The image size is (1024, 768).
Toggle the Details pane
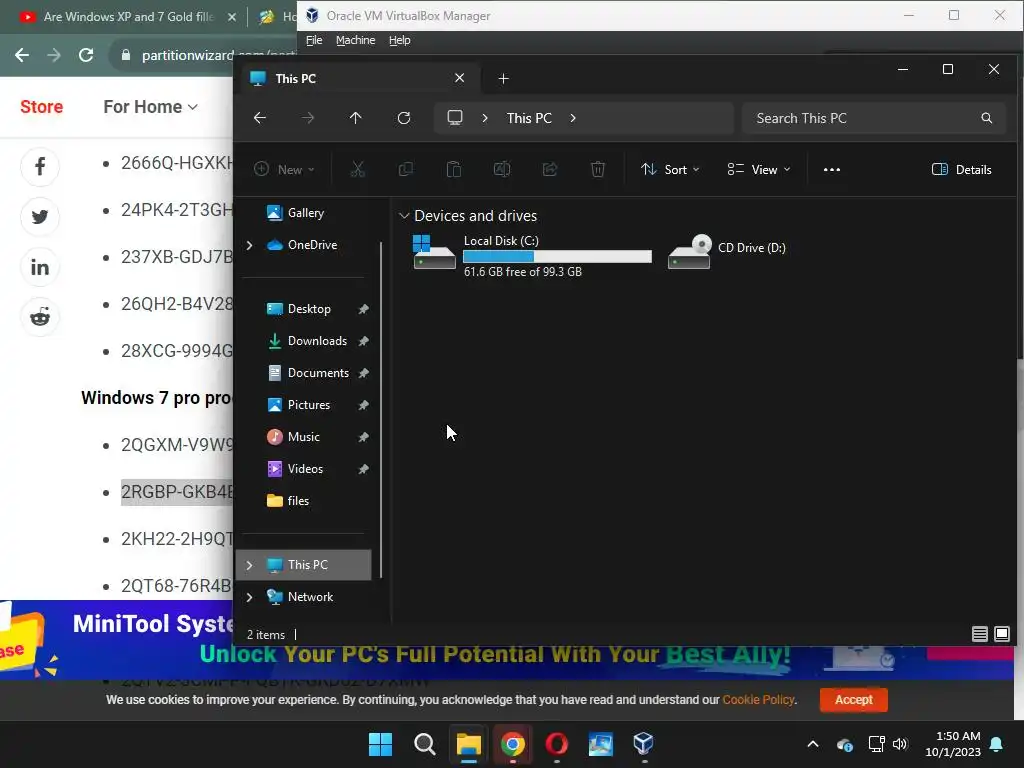pos(961,170)
